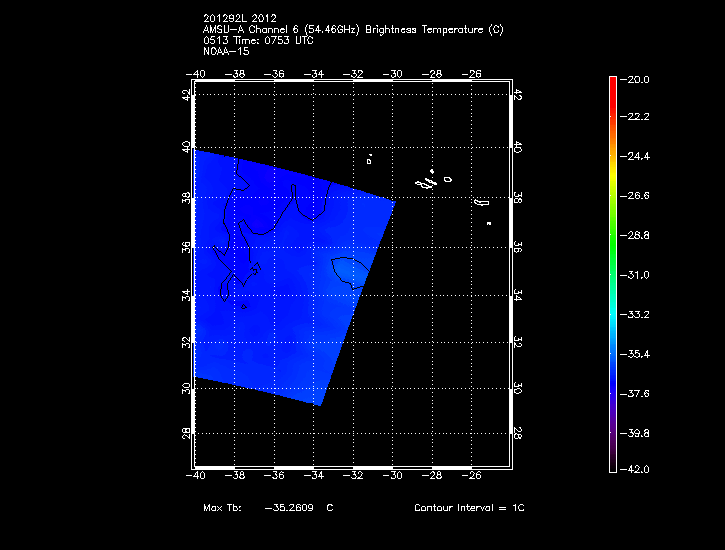Click the 28 latitude label on right axis
725x550 pixels.
(x=517, y=433)
